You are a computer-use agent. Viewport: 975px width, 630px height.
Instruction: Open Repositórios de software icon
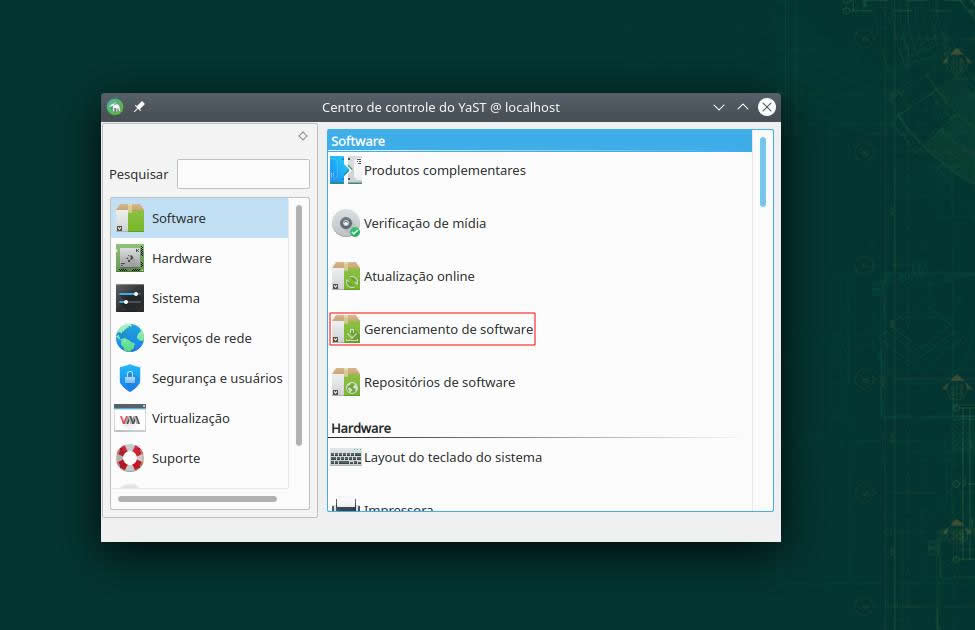(346, 383)
